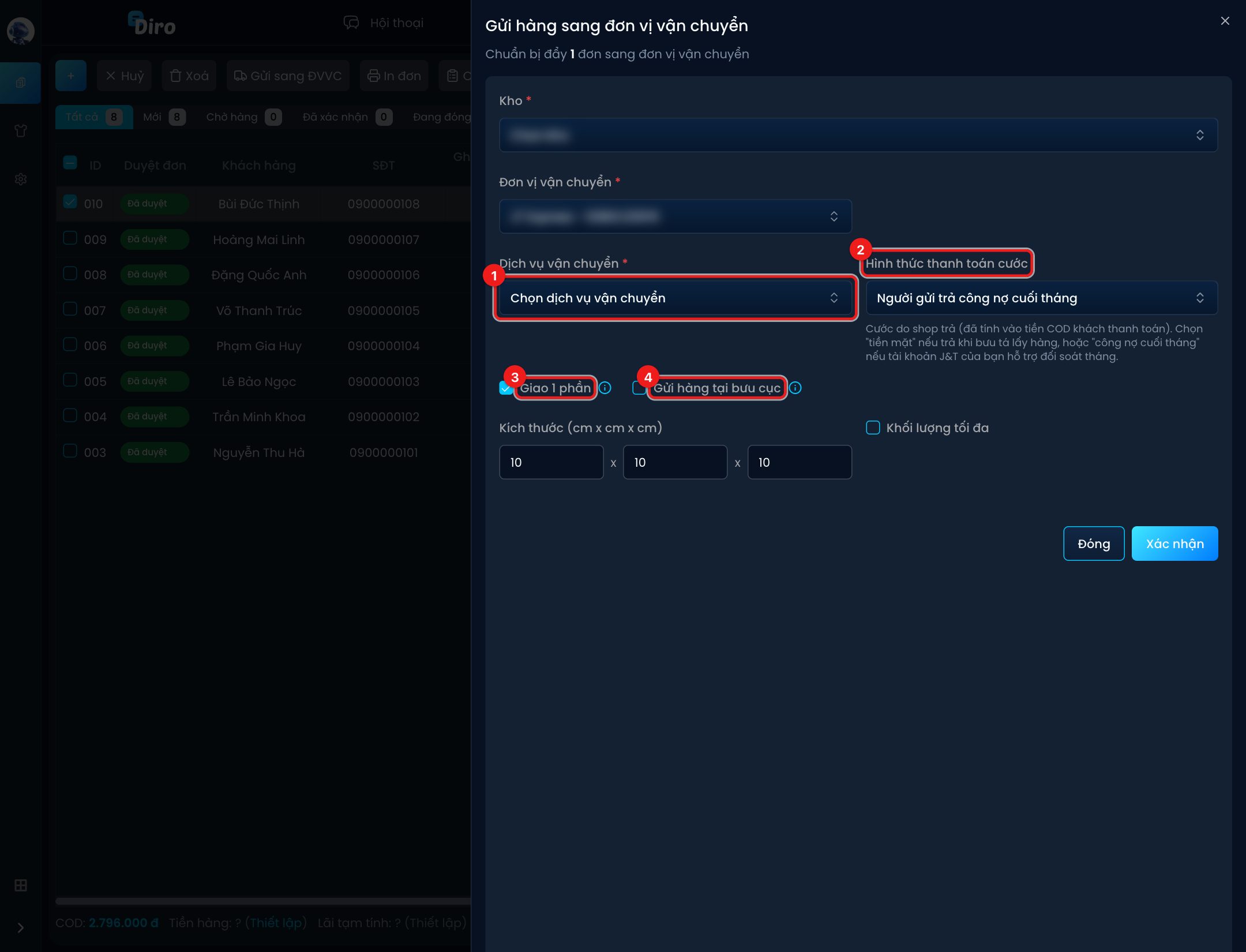This screenshot has height=952, width=1246.
Task: Enable the Khối lượng tối đa checkbox
Action: point(873,428)
